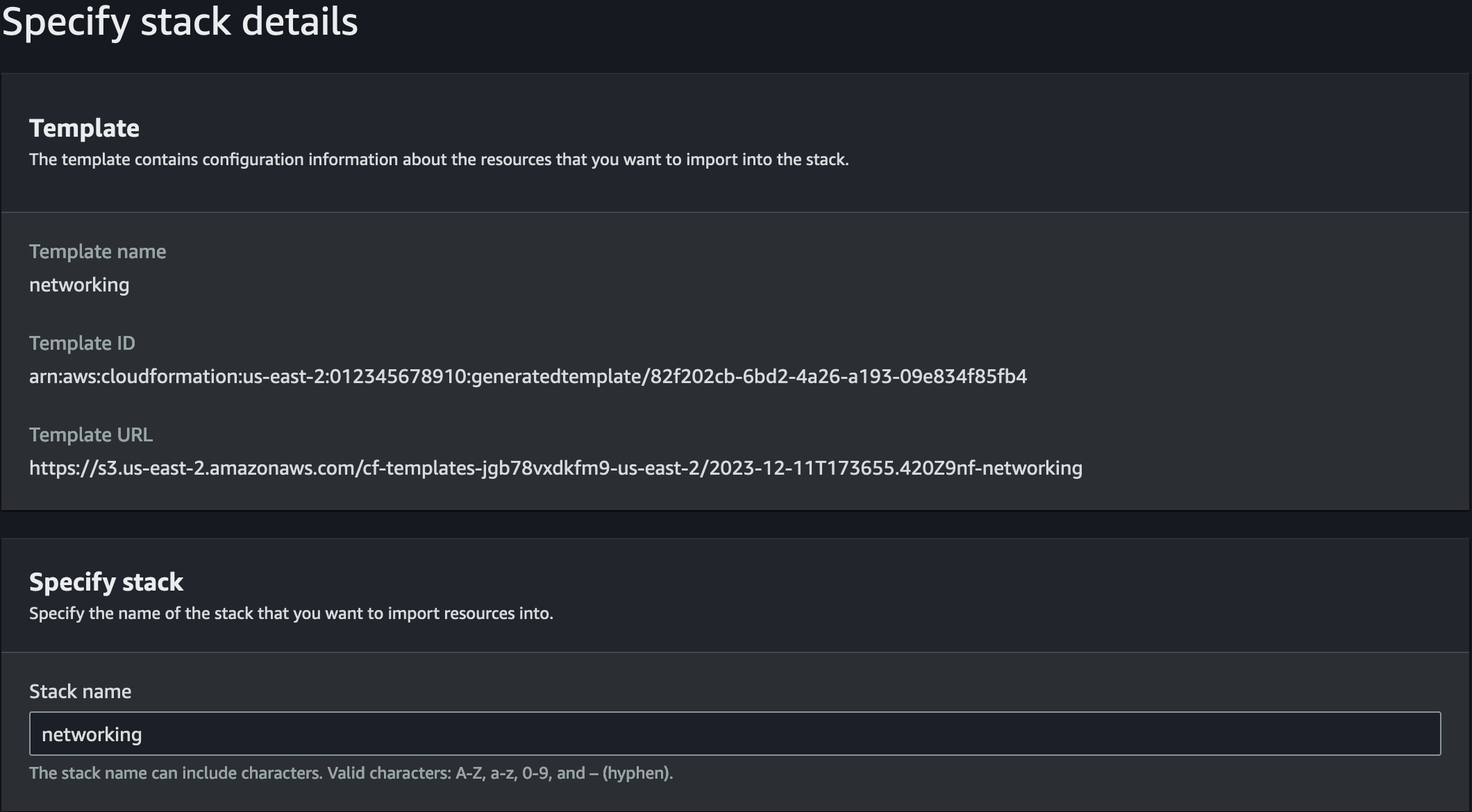Click the Template name label
The width and height of the screenshot is (1472, 812).
pyautogui.click(x=97, y=251)
